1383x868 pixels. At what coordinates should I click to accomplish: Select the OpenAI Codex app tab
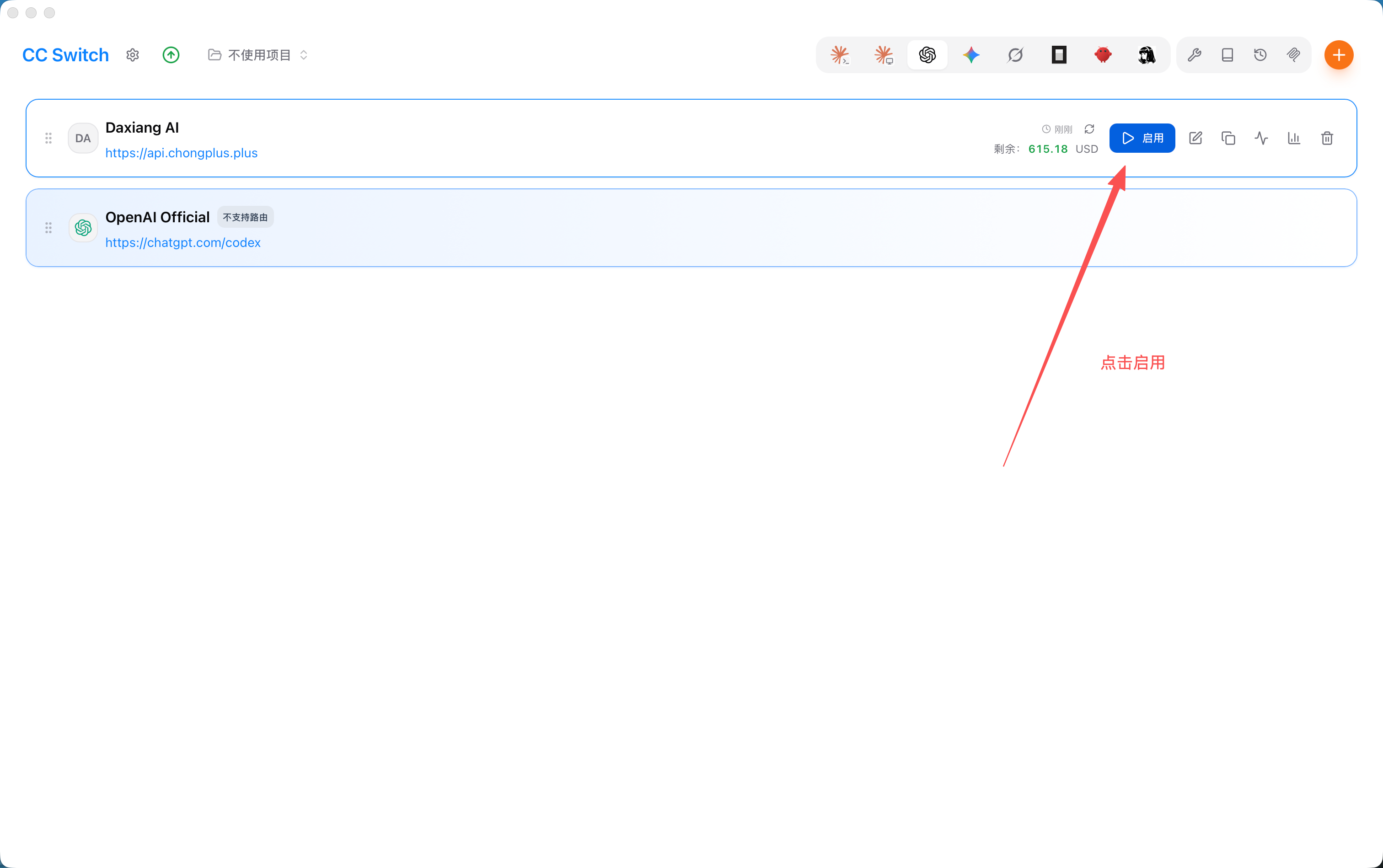pos(927,55)
